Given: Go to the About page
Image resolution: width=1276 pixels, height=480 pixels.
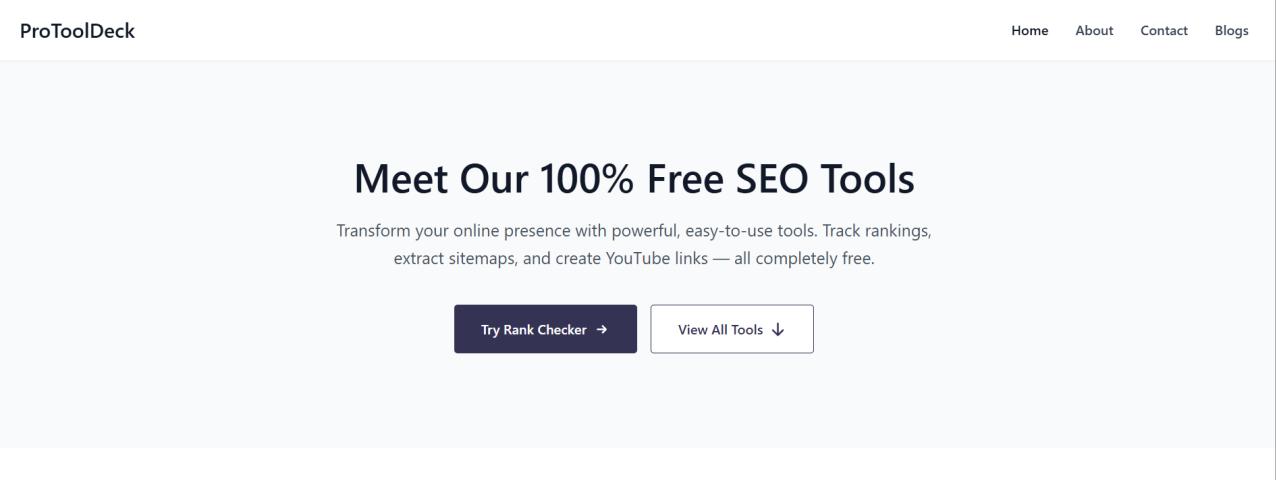Looking at the screenshot, I should point(1094,30).
